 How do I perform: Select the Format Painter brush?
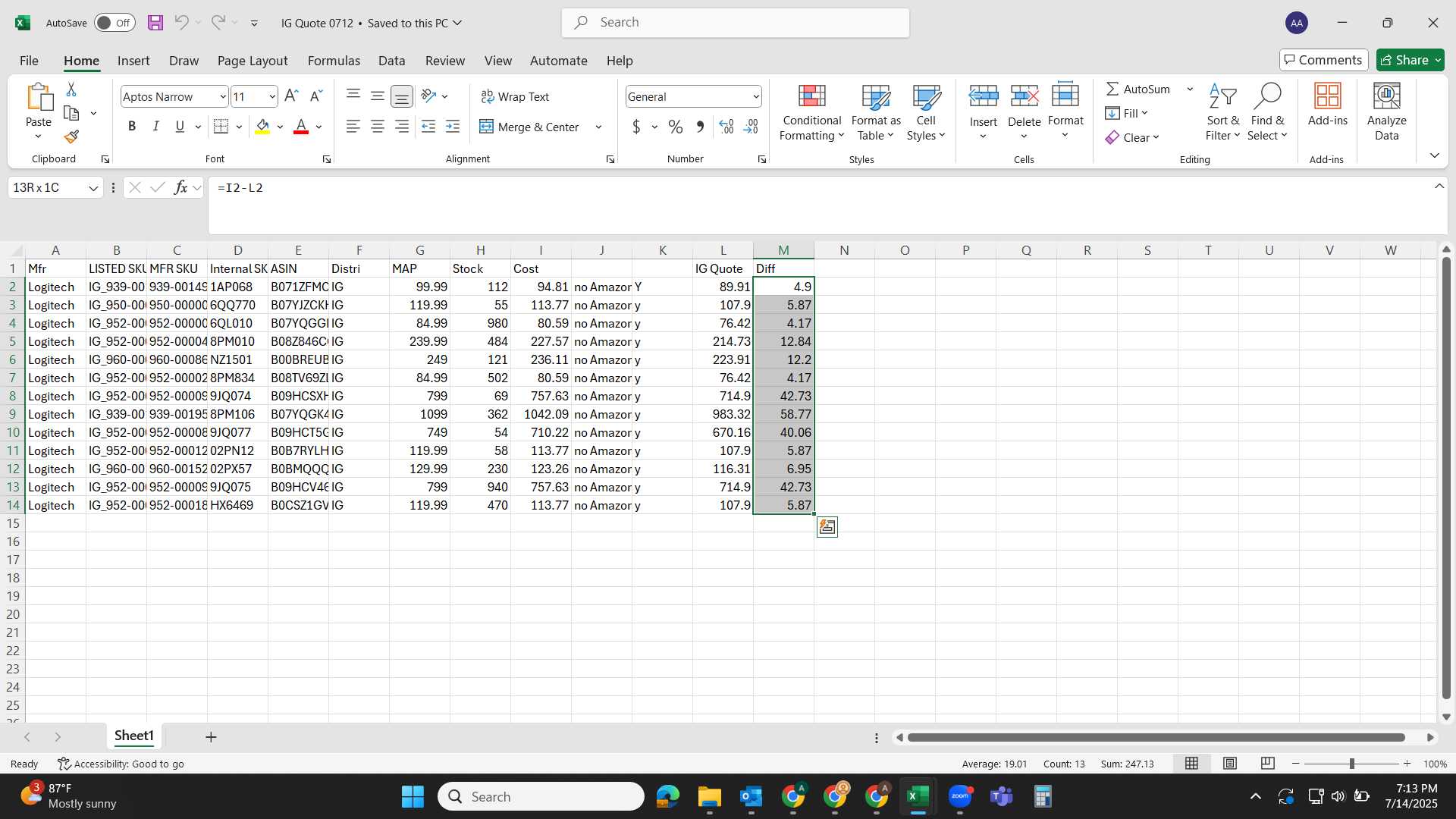coord(71,136)
